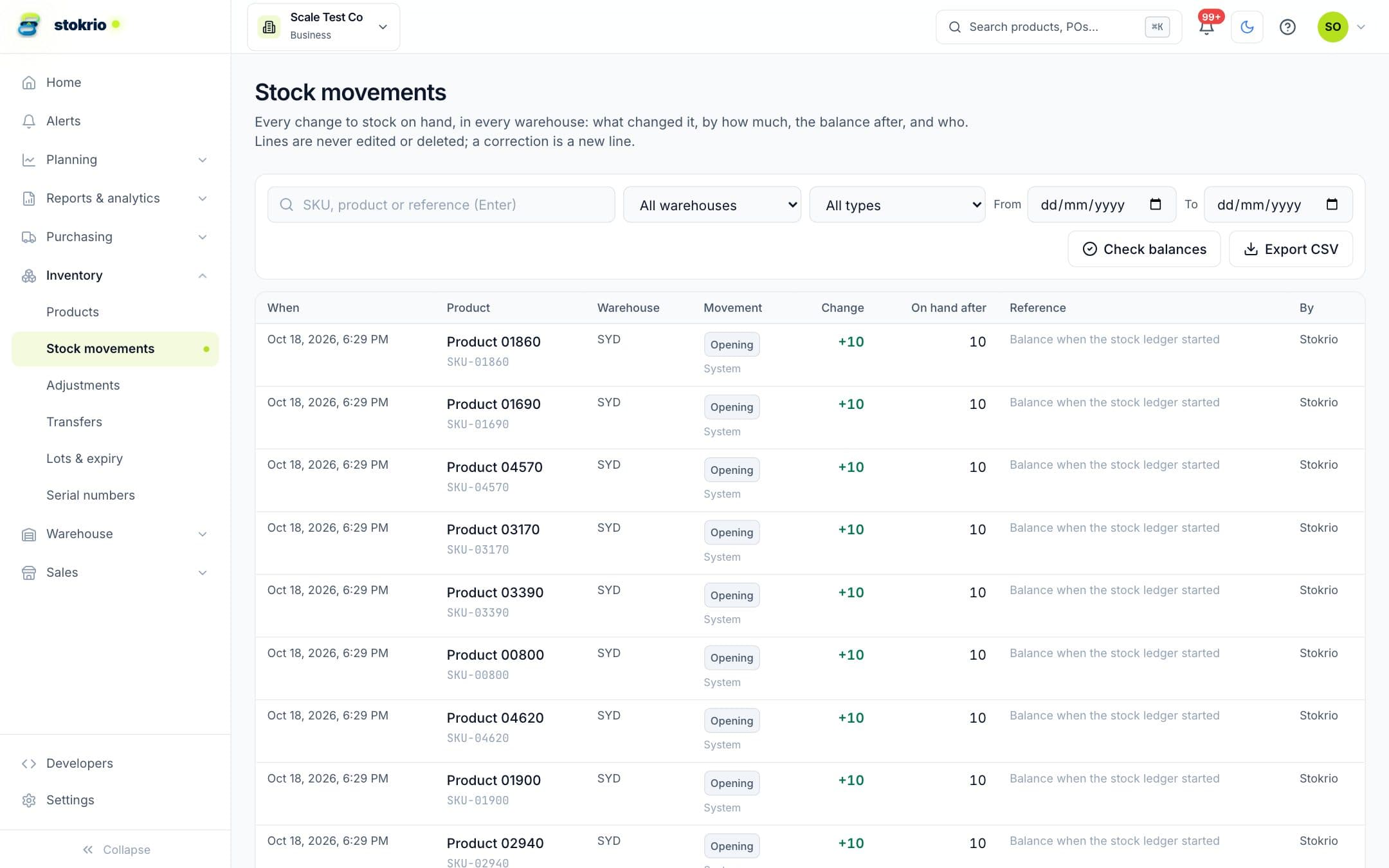Viewport: 1389px width, 868px height.
Task: Click the Export CSV button
Action: tap(1291, 249)
